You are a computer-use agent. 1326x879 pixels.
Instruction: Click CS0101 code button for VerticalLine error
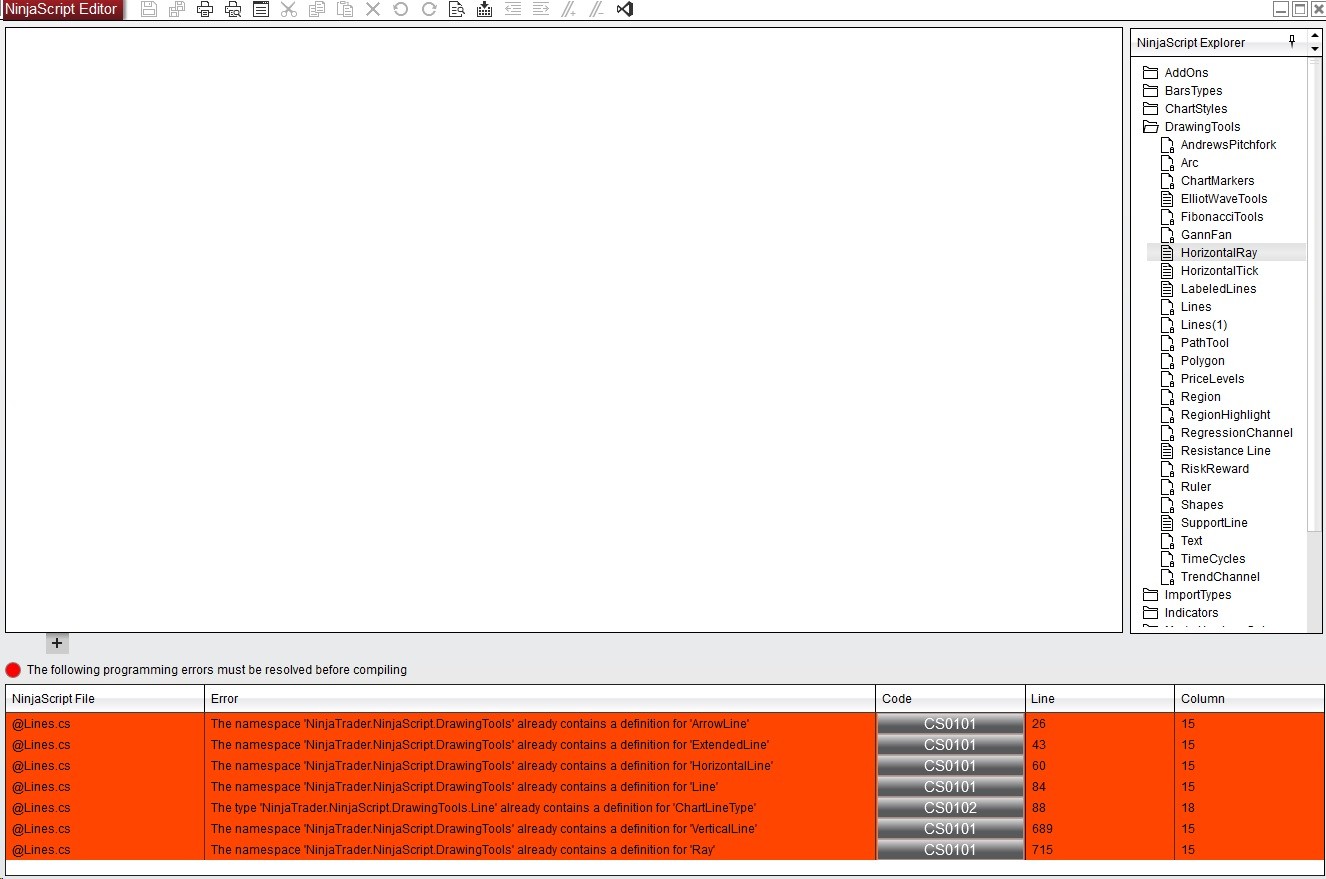tap(950, 829)
